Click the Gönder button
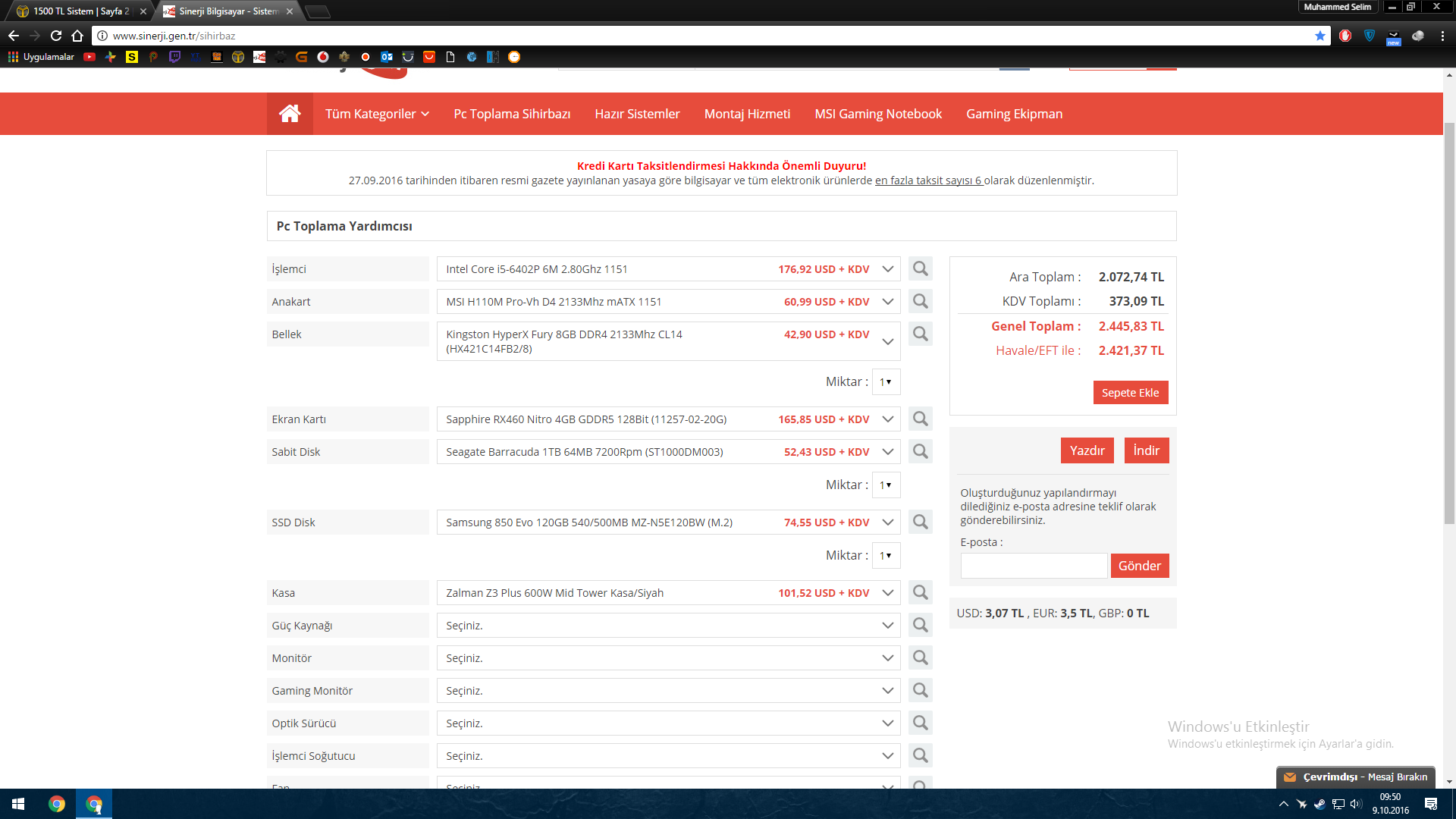Viewport: 1456px width, 819px height. [x=1139, y=566]
